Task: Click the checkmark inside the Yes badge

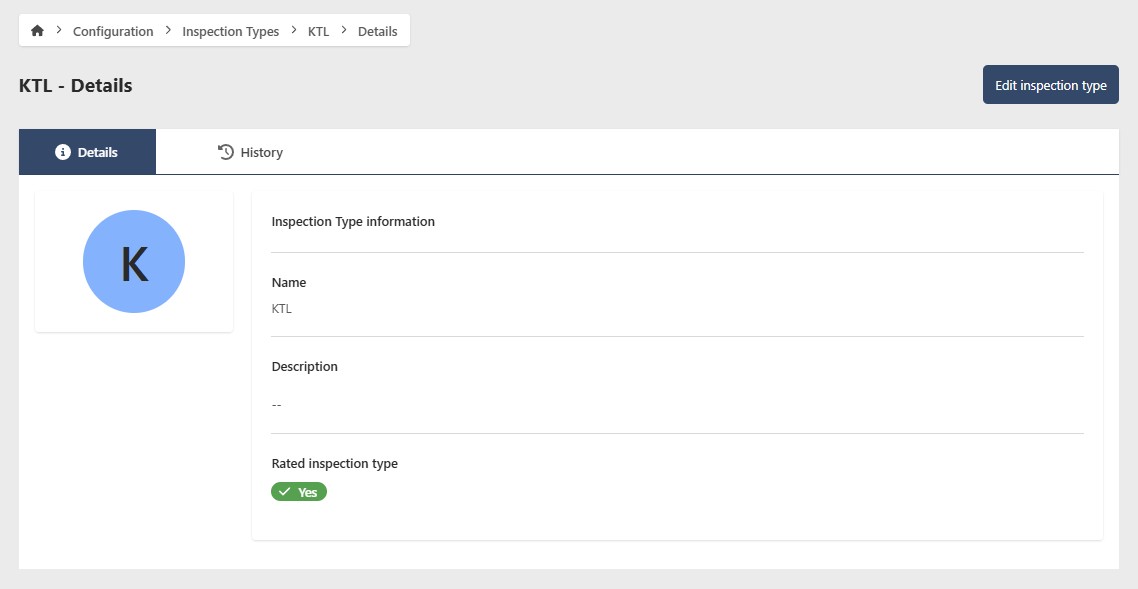Action: (x=284, y=491)
